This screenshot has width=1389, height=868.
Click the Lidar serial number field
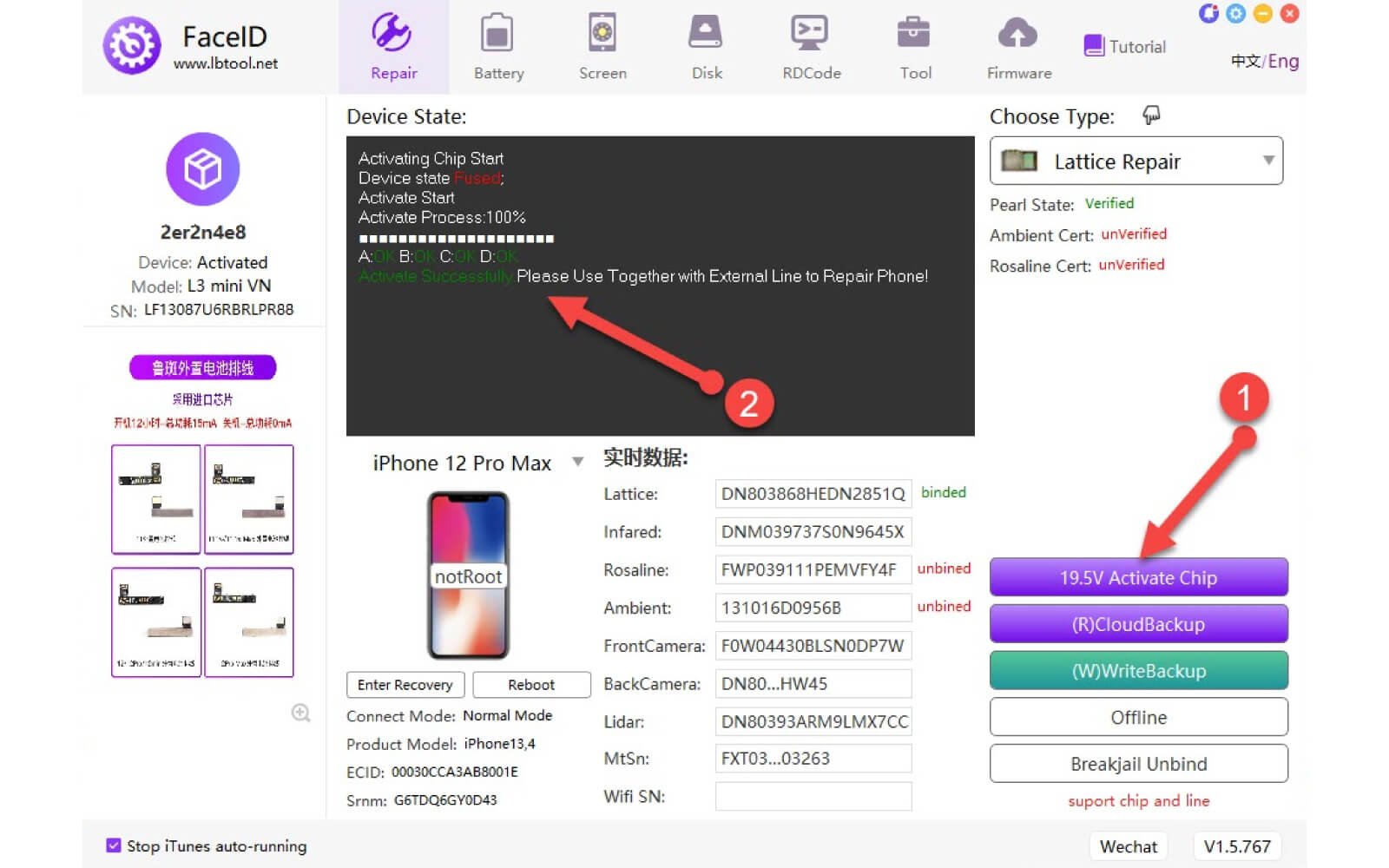coord(813,721)
